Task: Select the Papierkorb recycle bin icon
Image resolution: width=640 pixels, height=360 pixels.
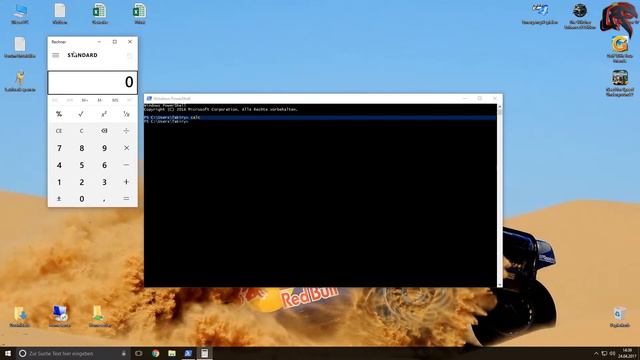Action: (x=620, y=317)
